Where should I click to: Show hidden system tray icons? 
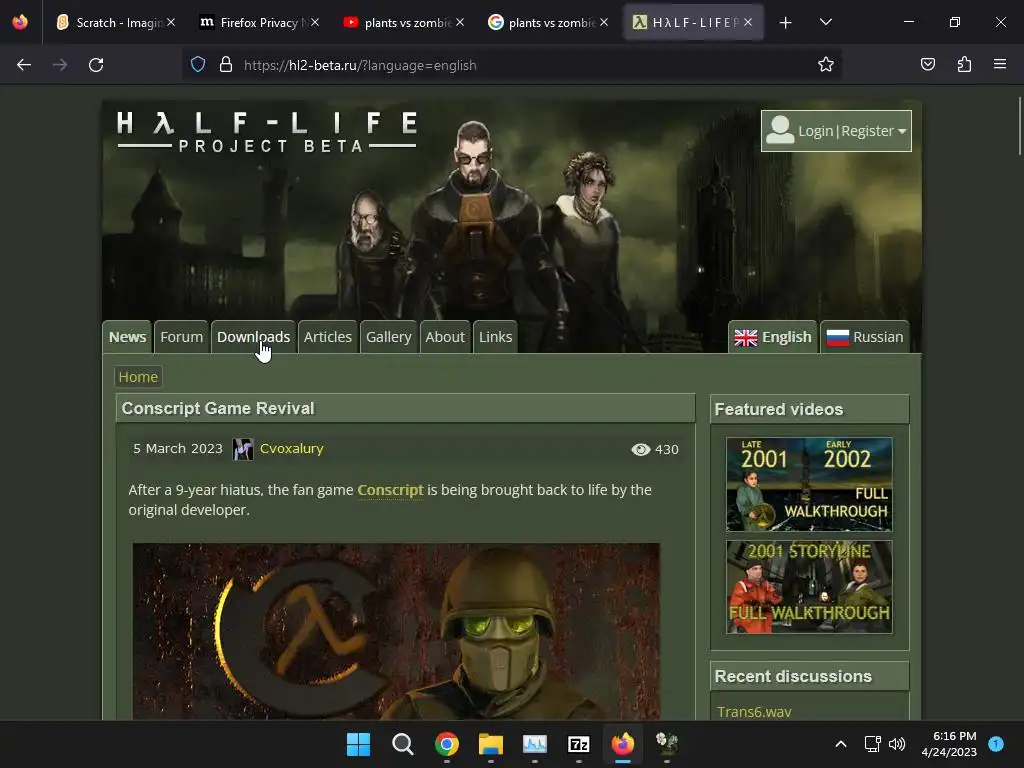click(x=840, y=744)
